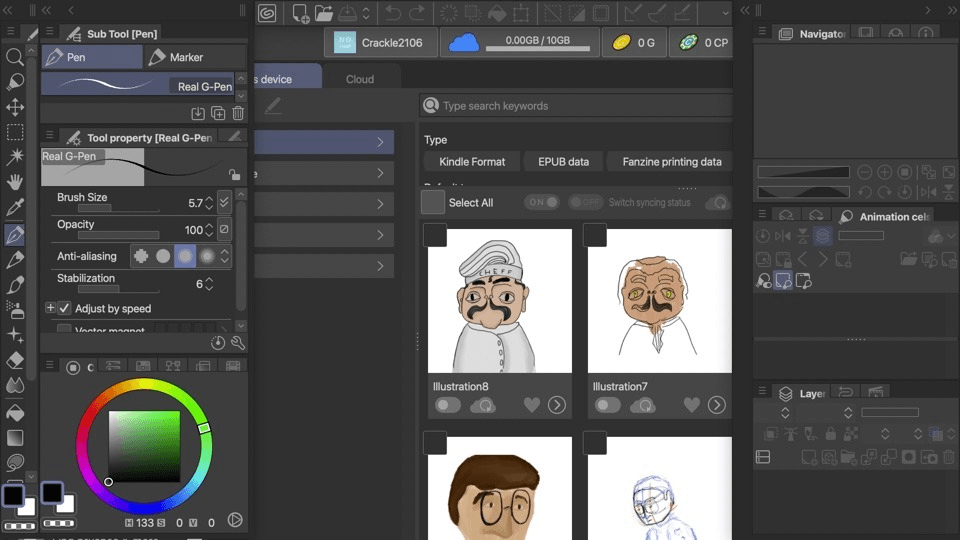Open the Illustration8 chef thumbnail
The image size is (960, 540).
tap(500, 301)
